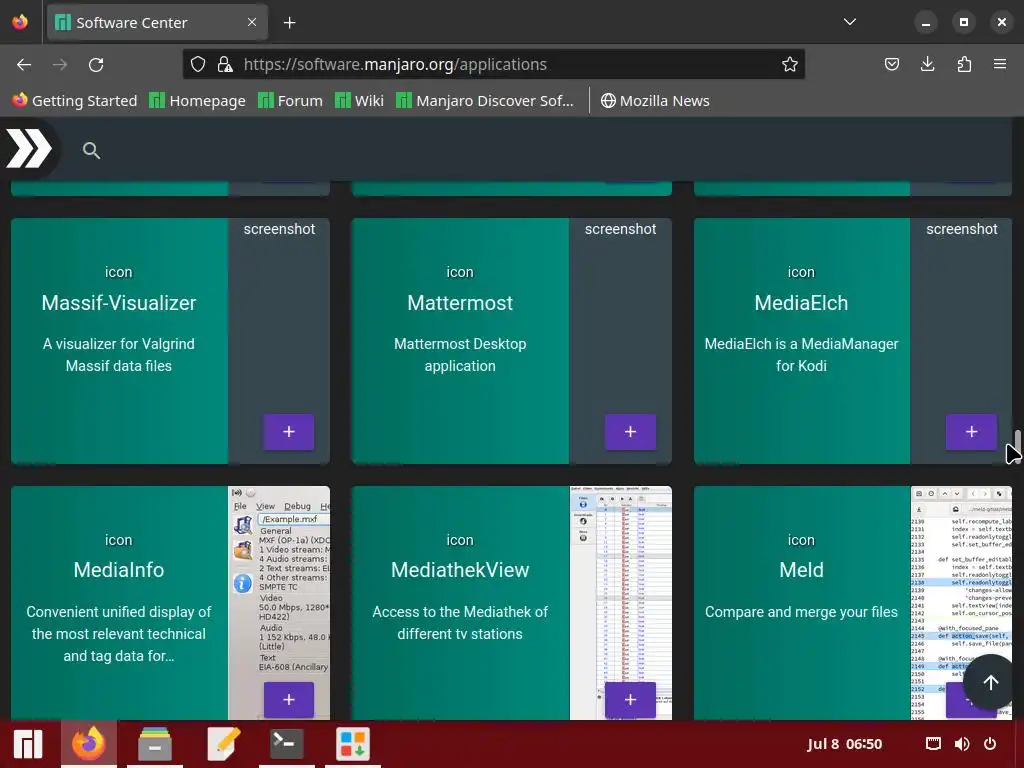Viewport: 1024px width, 768px height.
Task: Click the search magnifier icon
Action: [91, 151]
